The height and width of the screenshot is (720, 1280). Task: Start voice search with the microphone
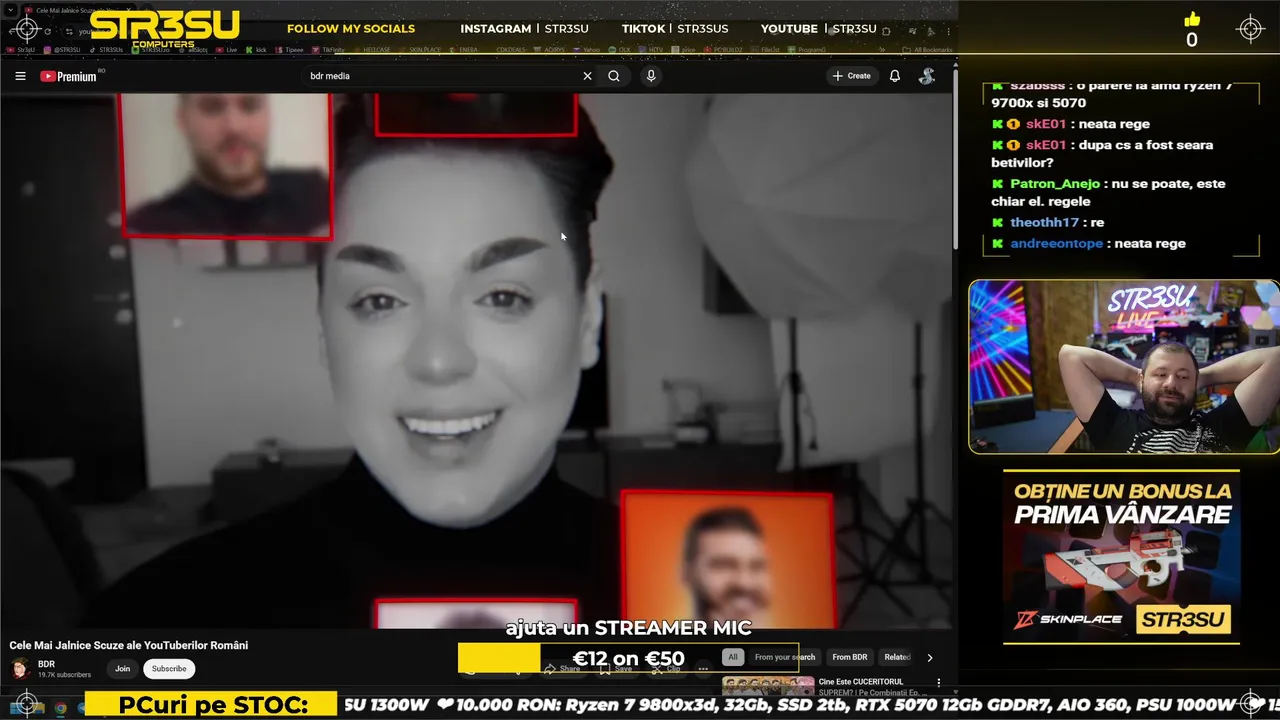point(651,76)
